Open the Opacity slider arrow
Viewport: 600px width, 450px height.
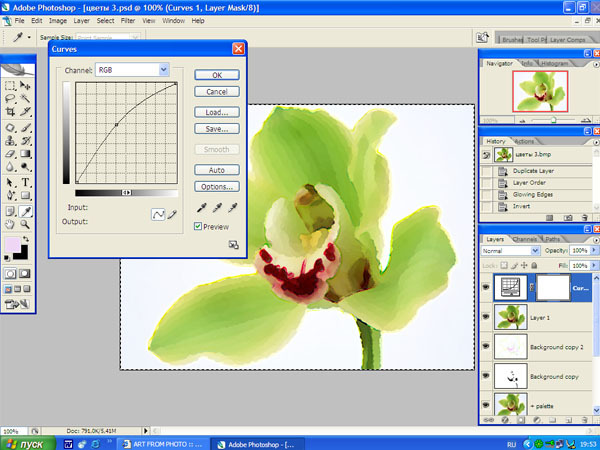pos(594,250)
